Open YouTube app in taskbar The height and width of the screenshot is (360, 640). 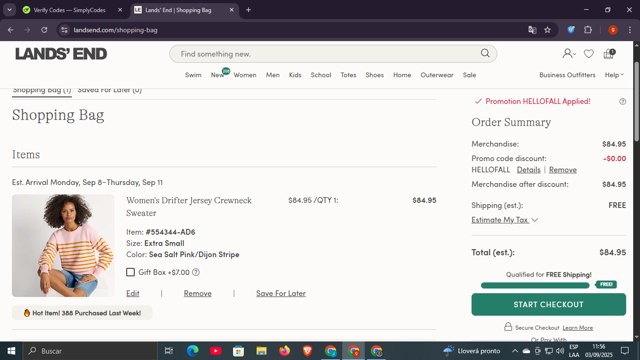click(216, 351)
